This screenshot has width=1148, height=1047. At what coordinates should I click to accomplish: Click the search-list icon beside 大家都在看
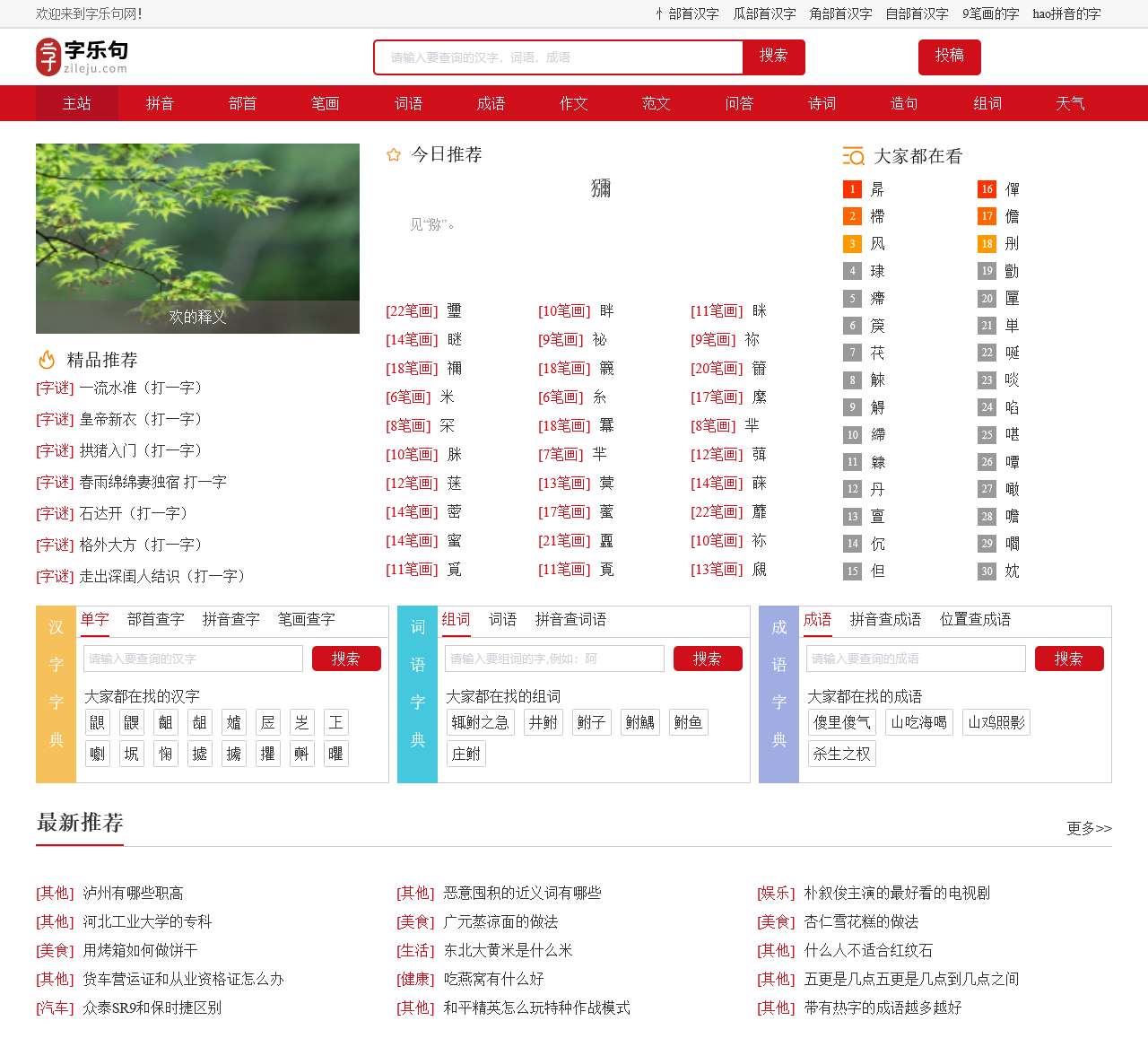pyautogui.click(x=853, y=157)
